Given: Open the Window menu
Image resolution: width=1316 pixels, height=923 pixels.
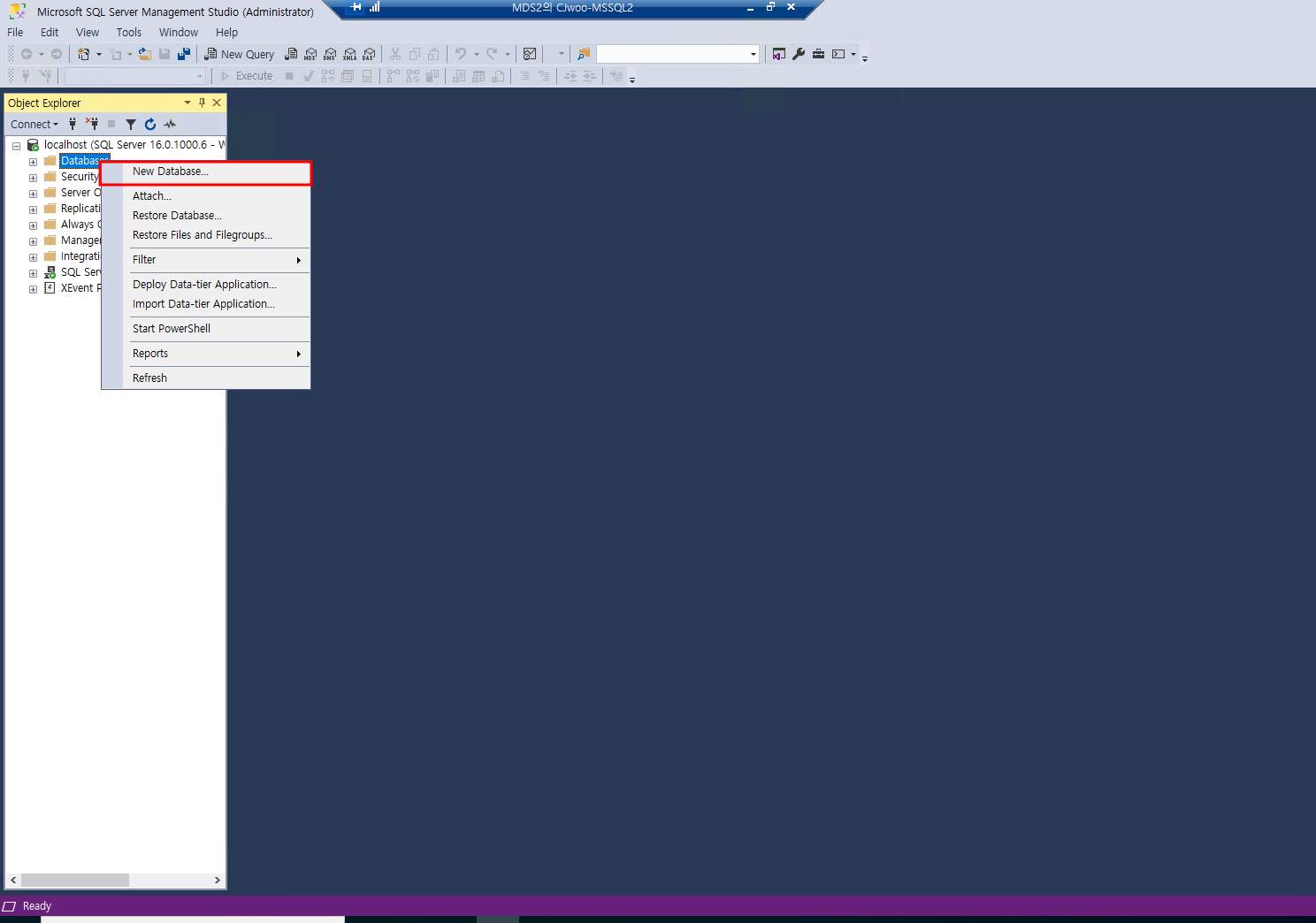Looking at the screenshot, I should pyautogui.click(x=179, y=32).
